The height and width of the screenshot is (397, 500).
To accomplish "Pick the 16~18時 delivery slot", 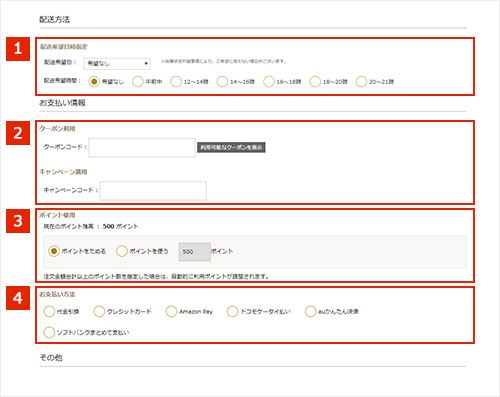I will 269,81.
